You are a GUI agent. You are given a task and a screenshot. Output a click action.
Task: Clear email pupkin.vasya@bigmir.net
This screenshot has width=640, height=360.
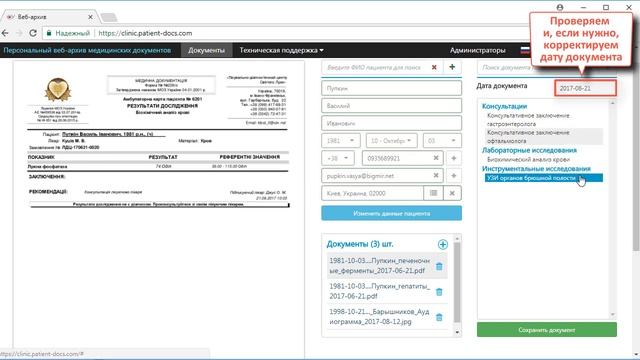pyautogui.click(x=436, y=176)
